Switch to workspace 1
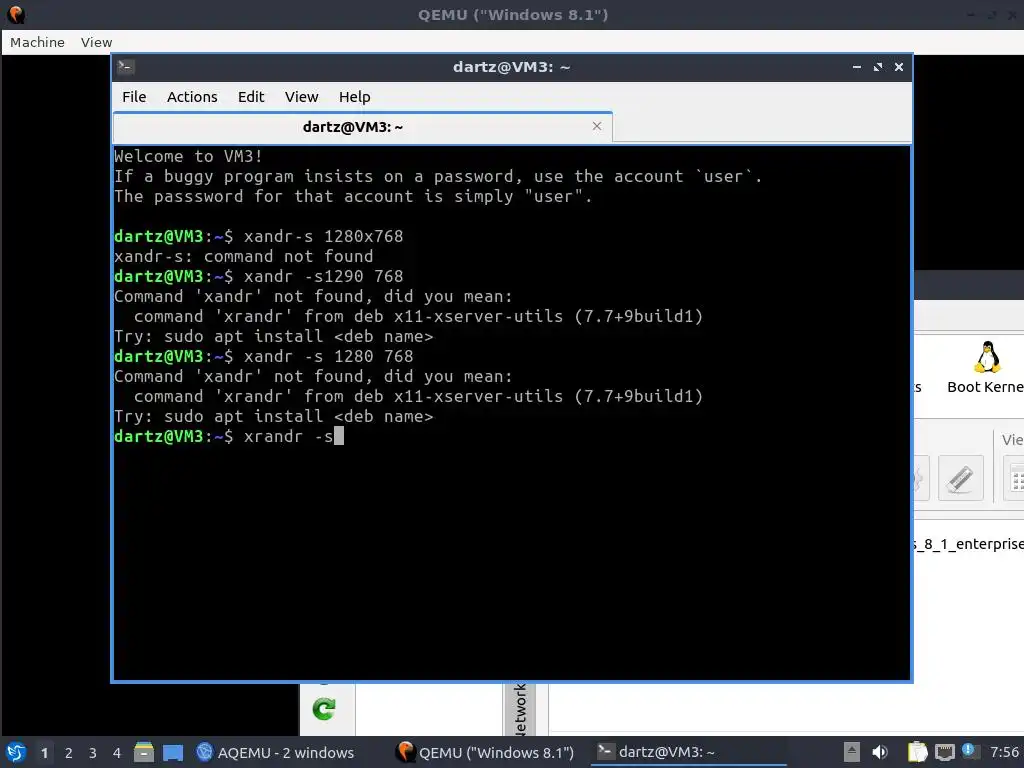 coord(44,753)
